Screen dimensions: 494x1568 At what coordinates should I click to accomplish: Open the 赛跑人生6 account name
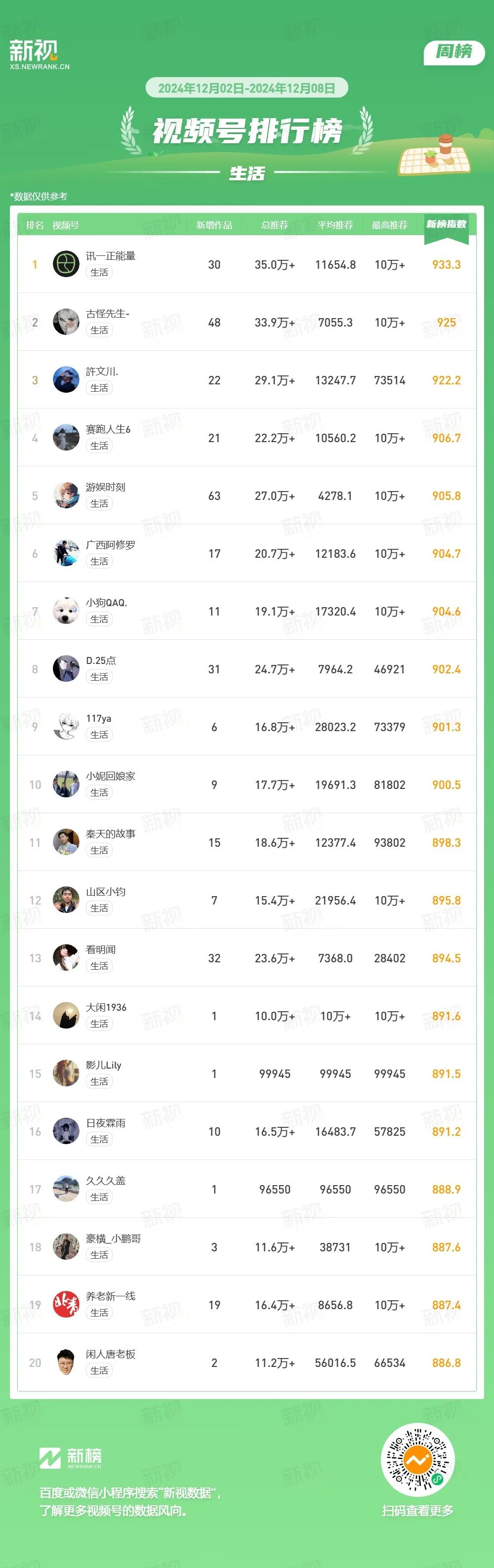(x=108, y=429)
